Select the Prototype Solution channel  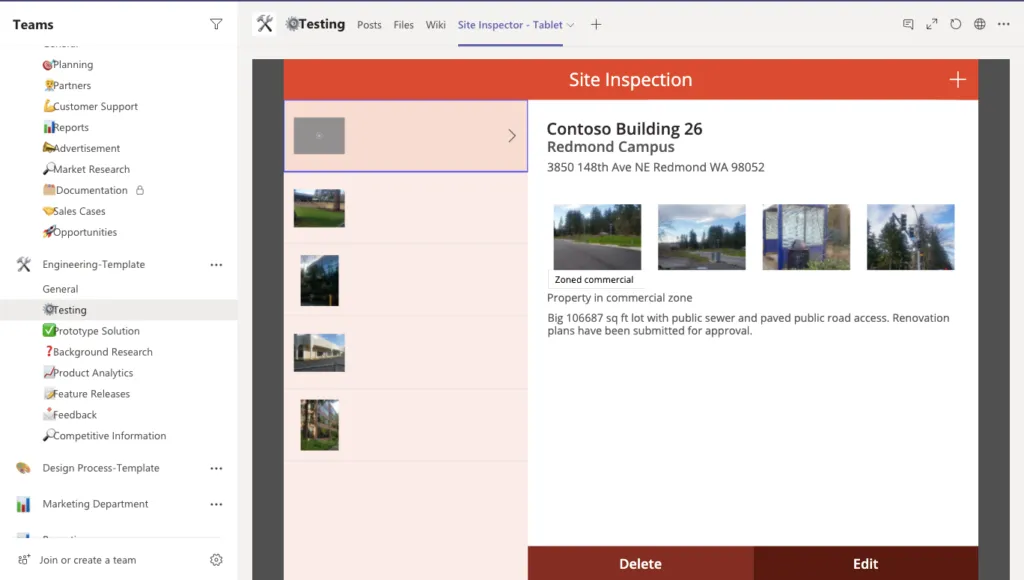91,330
